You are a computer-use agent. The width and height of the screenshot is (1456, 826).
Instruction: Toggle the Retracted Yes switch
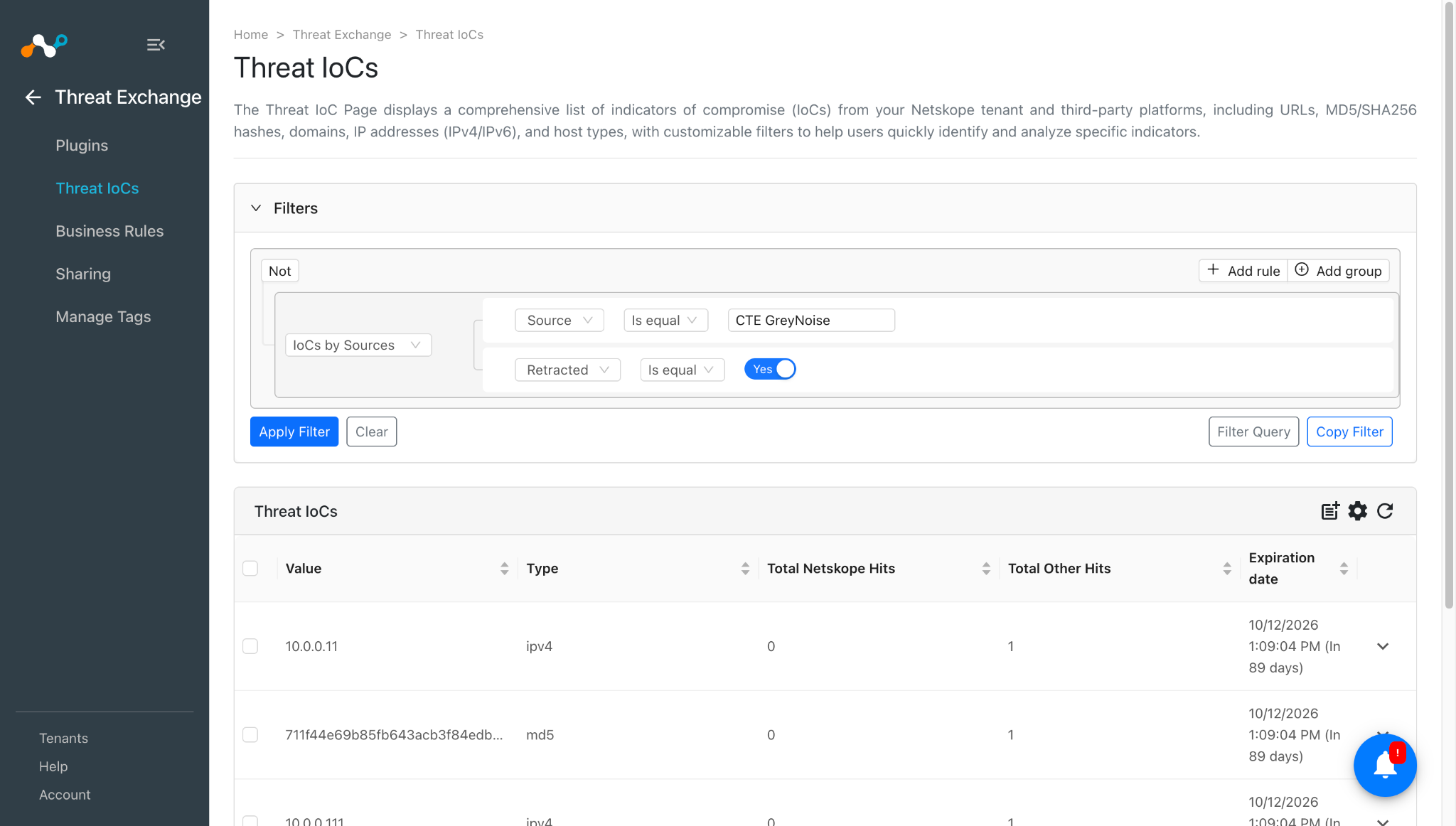(770, 369)
